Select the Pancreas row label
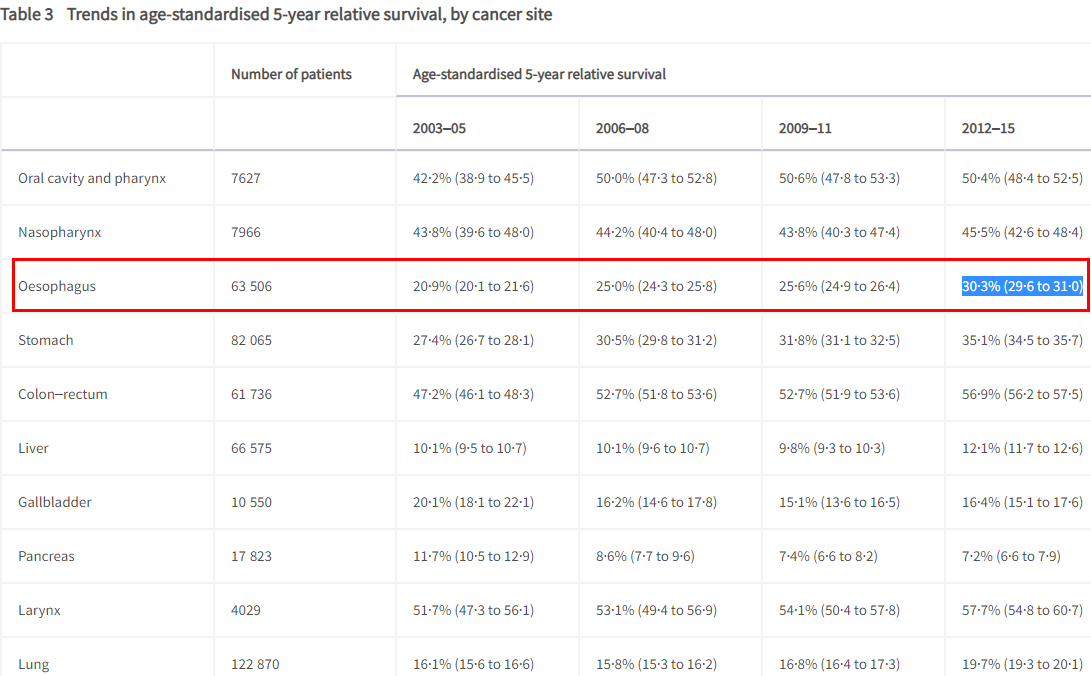The width and height of the screenshot is (1091, 676). click(x=46, y=556)
